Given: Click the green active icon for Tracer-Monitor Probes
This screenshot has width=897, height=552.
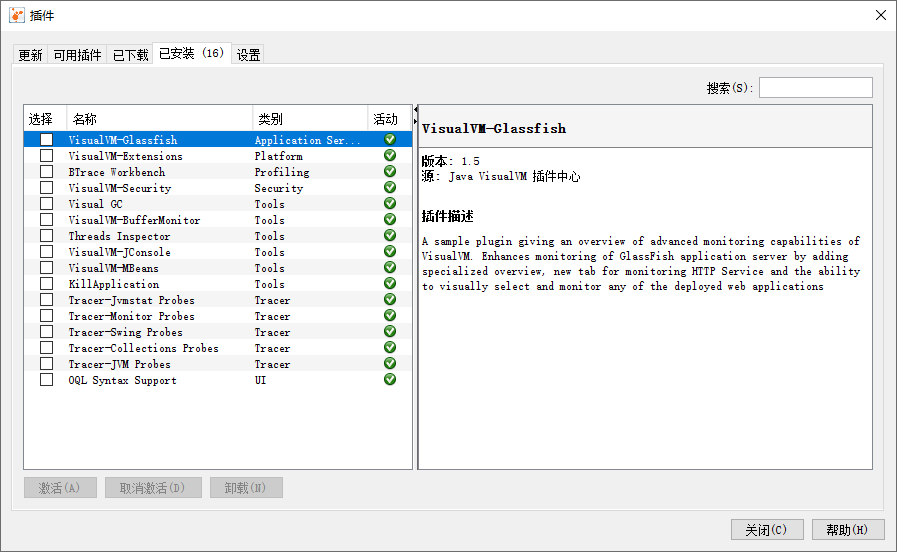Looking at the screenshot, I should point(390,316).
